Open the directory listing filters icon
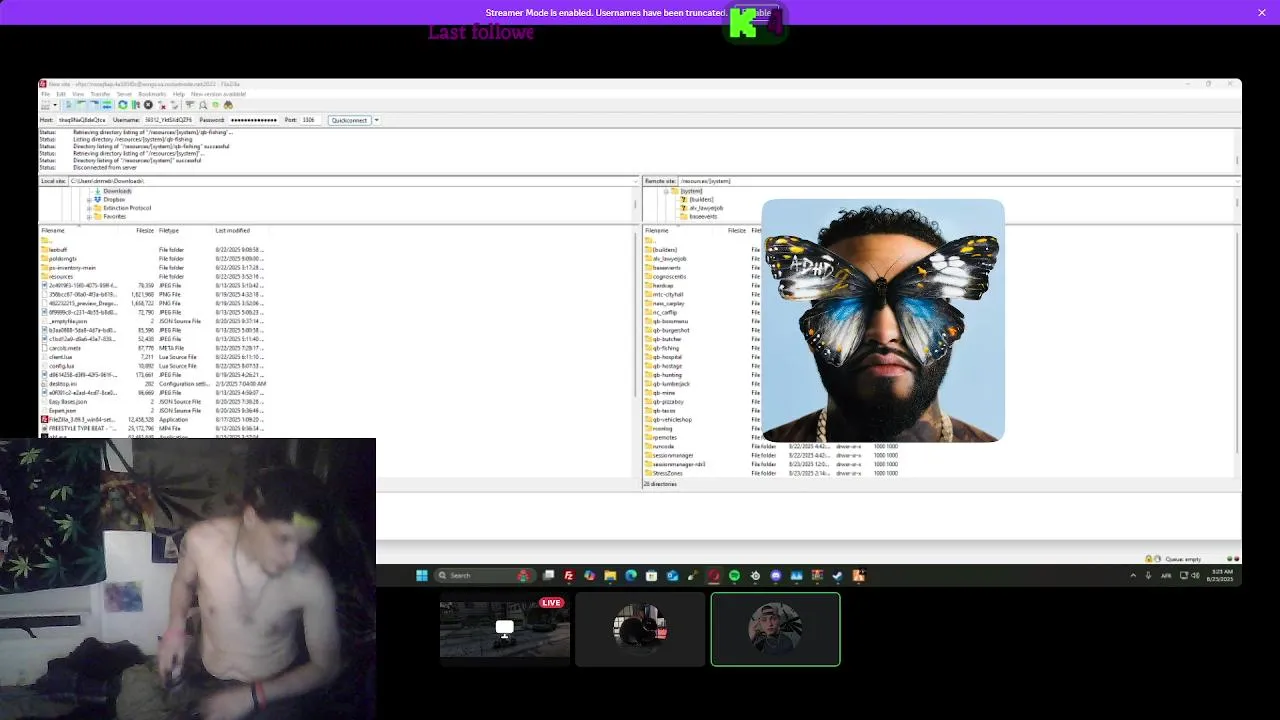The height and width of the screenshot is (720, 1280). pos(189,105)
